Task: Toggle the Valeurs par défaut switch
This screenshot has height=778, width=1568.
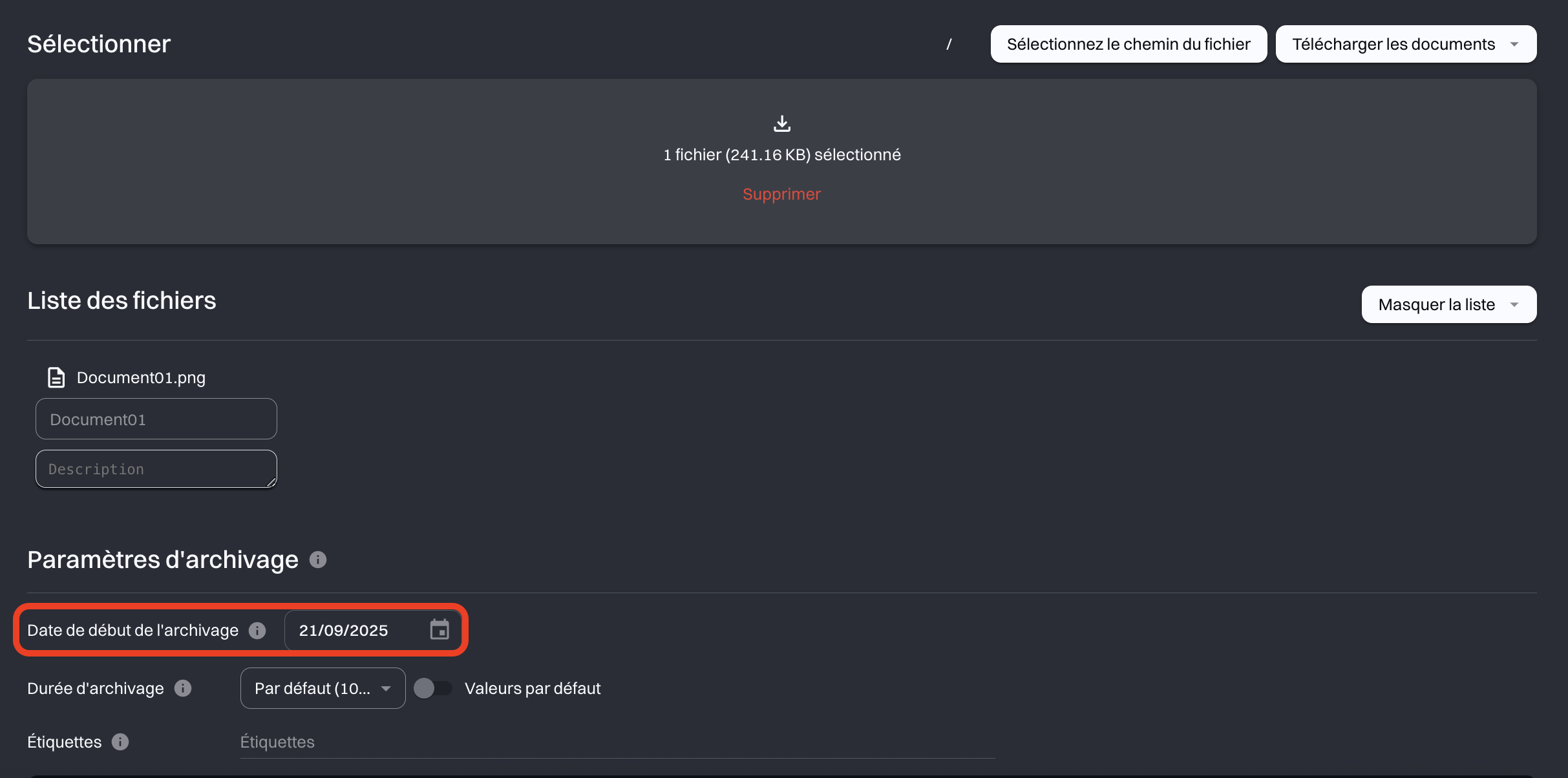Action: pos(432,688)
